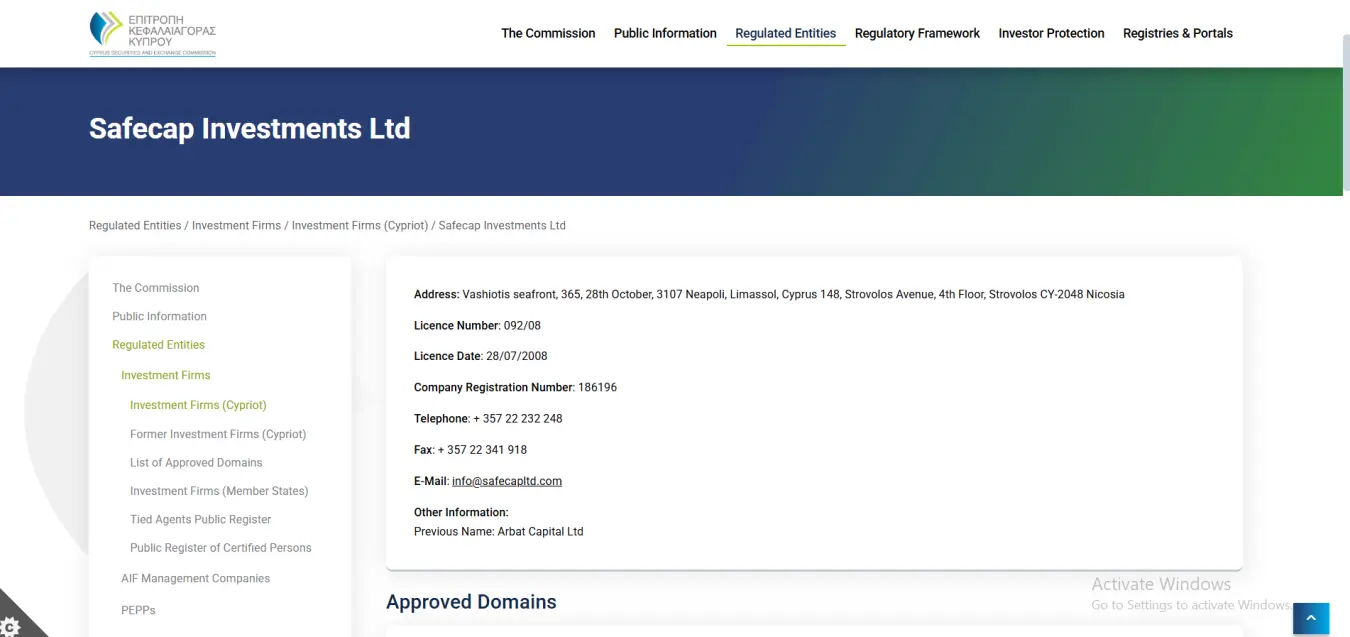The image size is (1350, 637).
Task: Open Investment Firms (Cypriot) breadcrumb
Action: (x=359, y=226)
